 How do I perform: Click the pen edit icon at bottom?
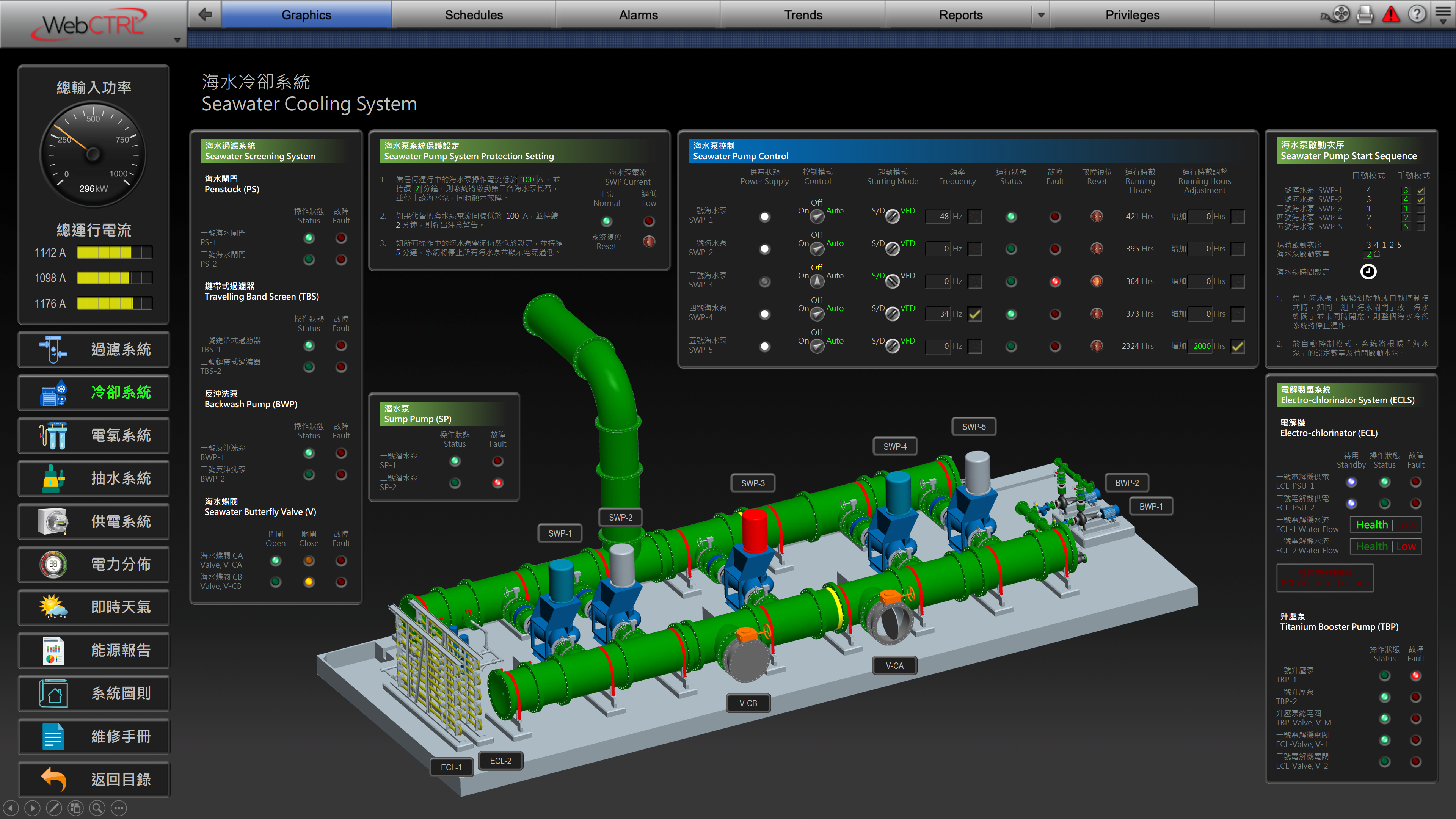coord(54,808)
